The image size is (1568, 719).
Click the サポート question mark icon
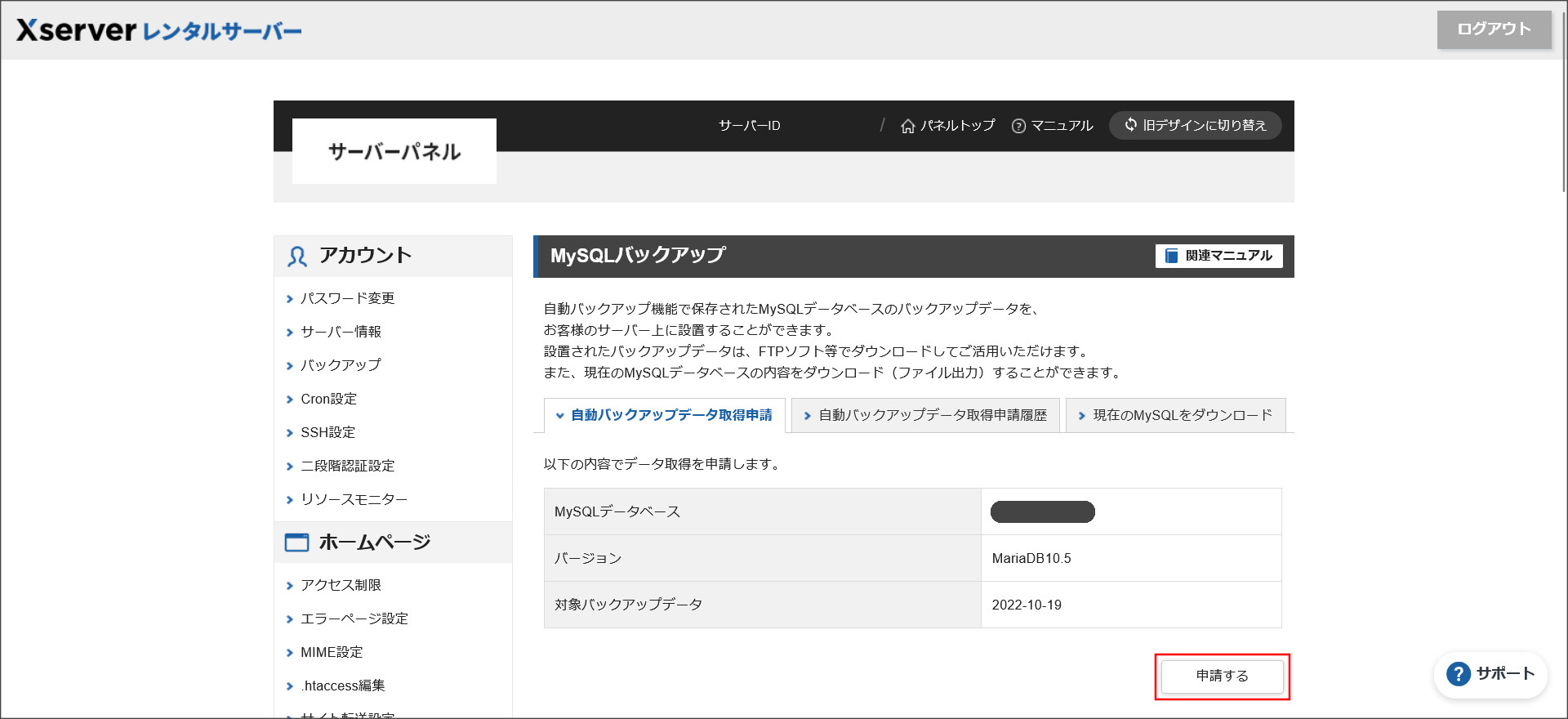[1459, 674]
